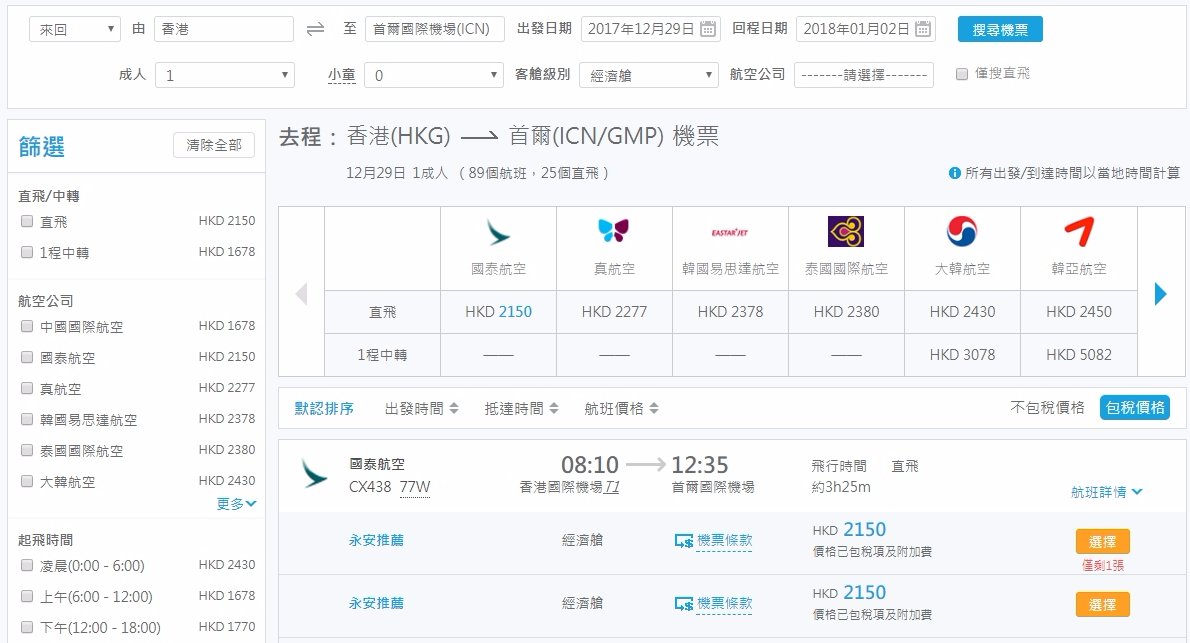The image size is (1190, 643).
Task: Swap origin and destination with arrows icon
Action: pos(315,29)
